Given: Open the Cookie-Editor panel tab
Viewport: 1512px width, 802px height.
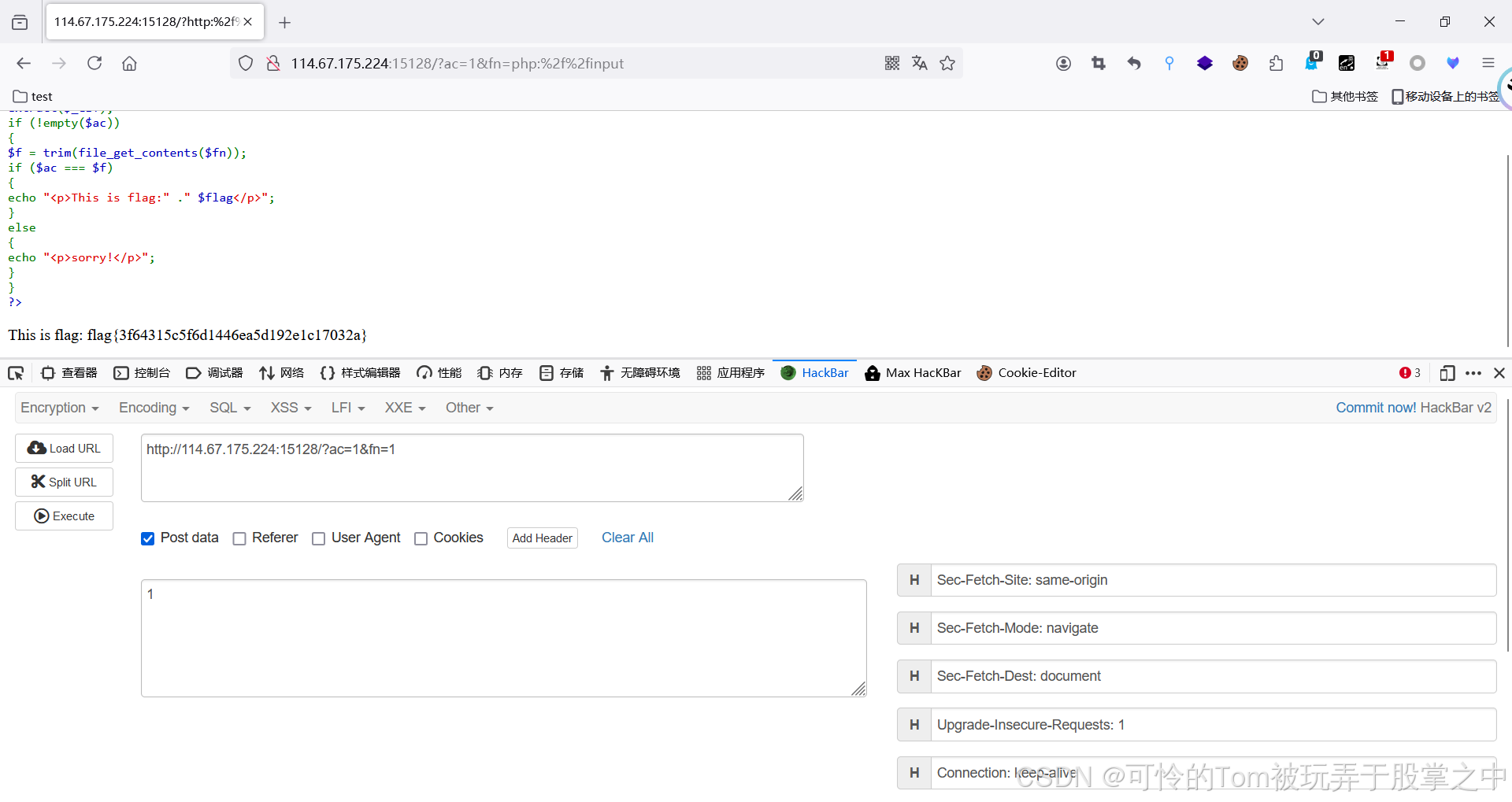Looking at the screenshot, I should tap(1026, 373).
